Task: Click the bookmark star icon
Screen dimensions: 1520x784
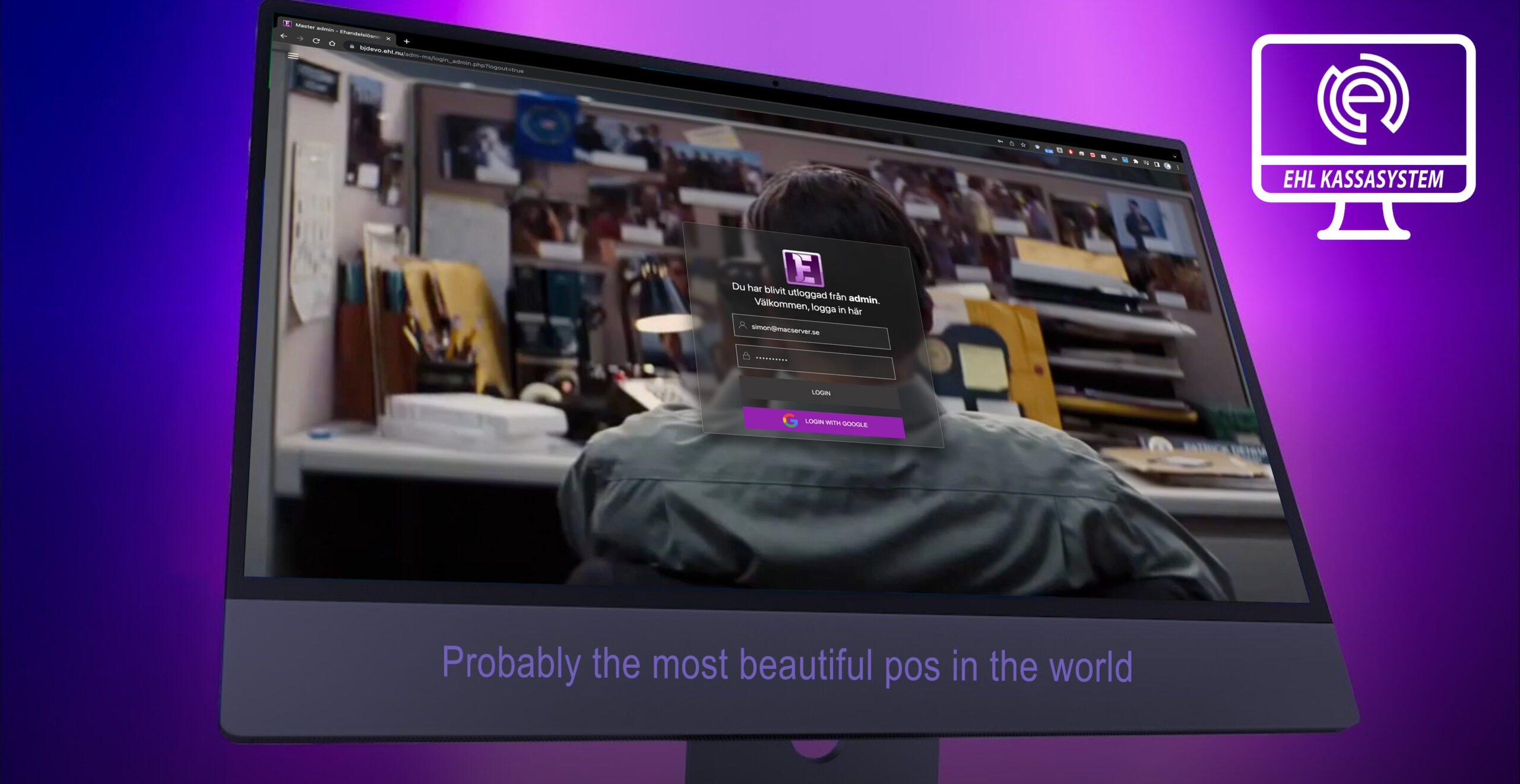Action: point(1023,145)
